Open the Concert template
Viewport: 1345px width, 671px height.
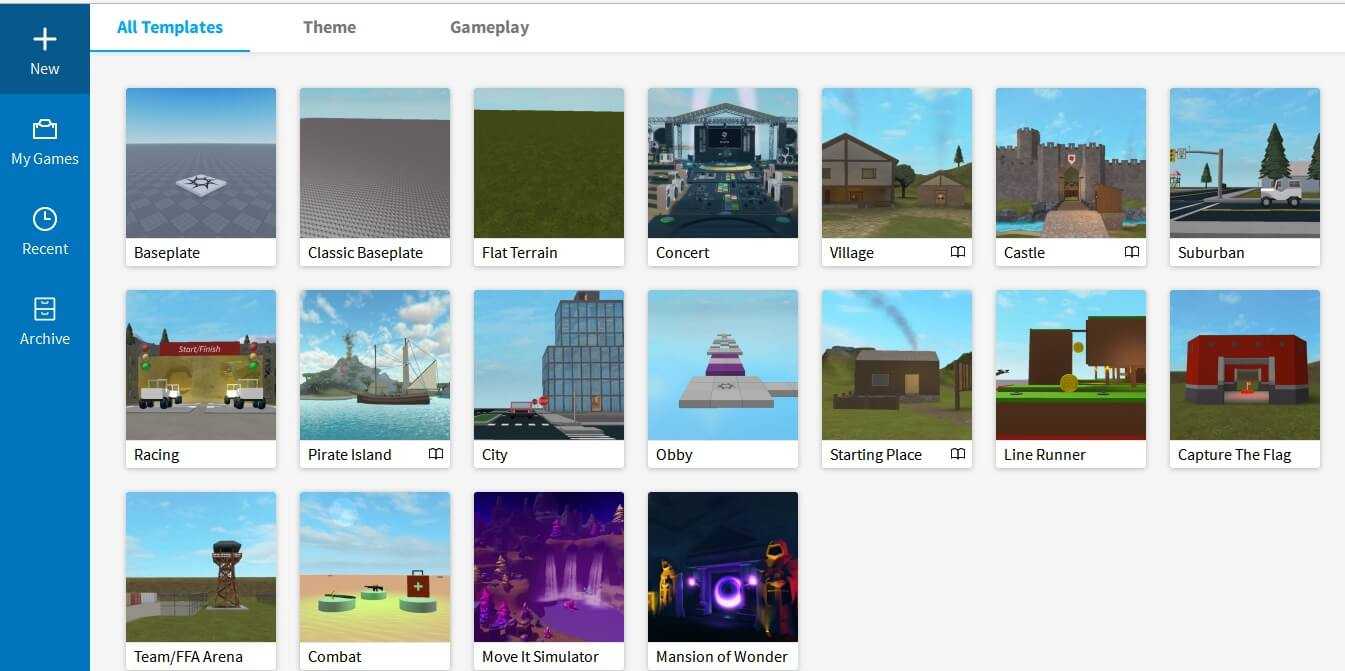coord(723,163)
